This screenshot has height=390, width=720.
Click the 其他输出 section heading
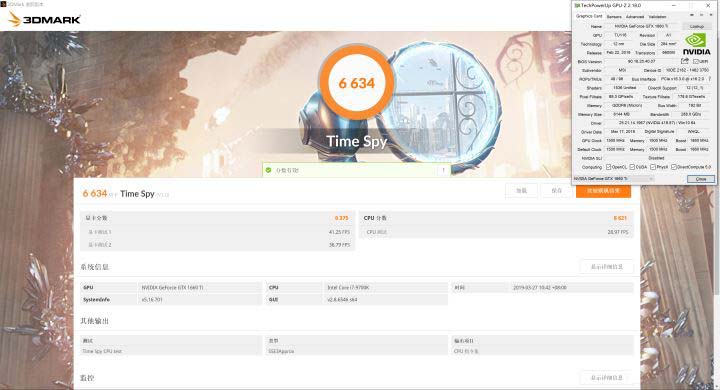tap(94, 321)
